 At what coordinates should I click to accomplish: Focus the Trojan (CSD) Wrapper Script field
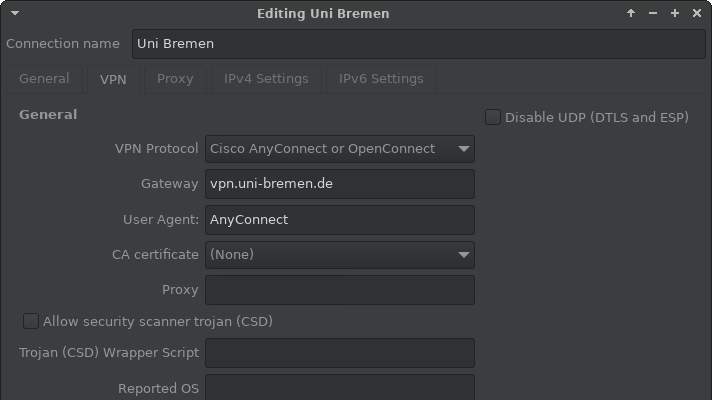click(339, 353)
